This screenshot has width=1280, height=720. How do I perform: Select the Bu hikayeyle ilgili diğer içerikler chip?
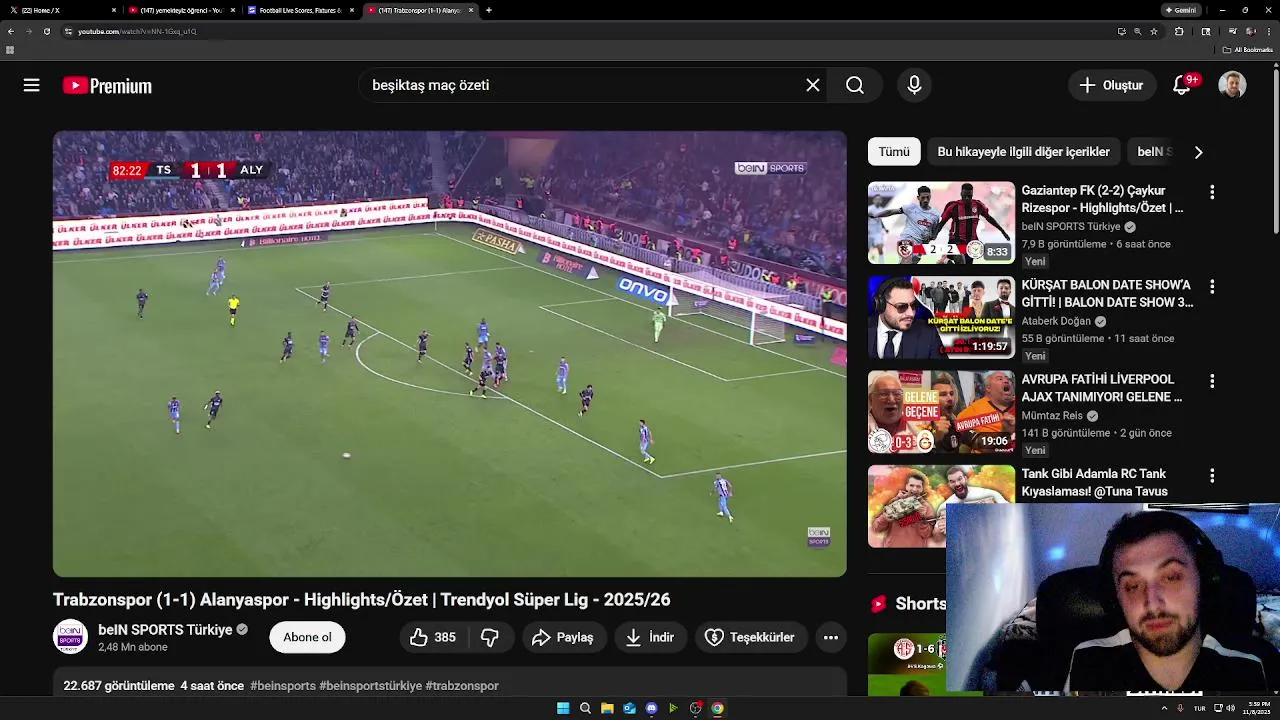coord(1023,152)
